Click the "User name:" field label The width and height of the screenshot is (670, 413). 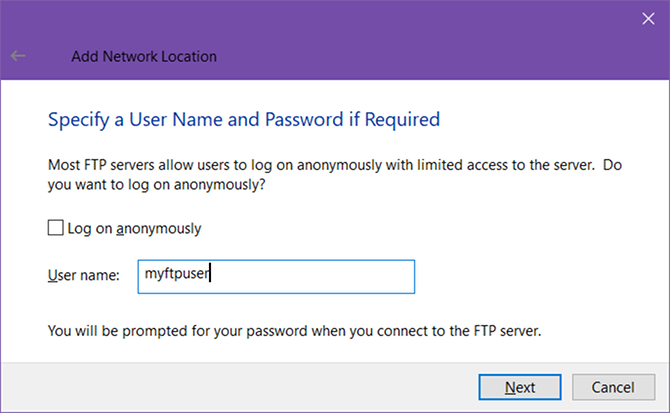click(84, 275)
